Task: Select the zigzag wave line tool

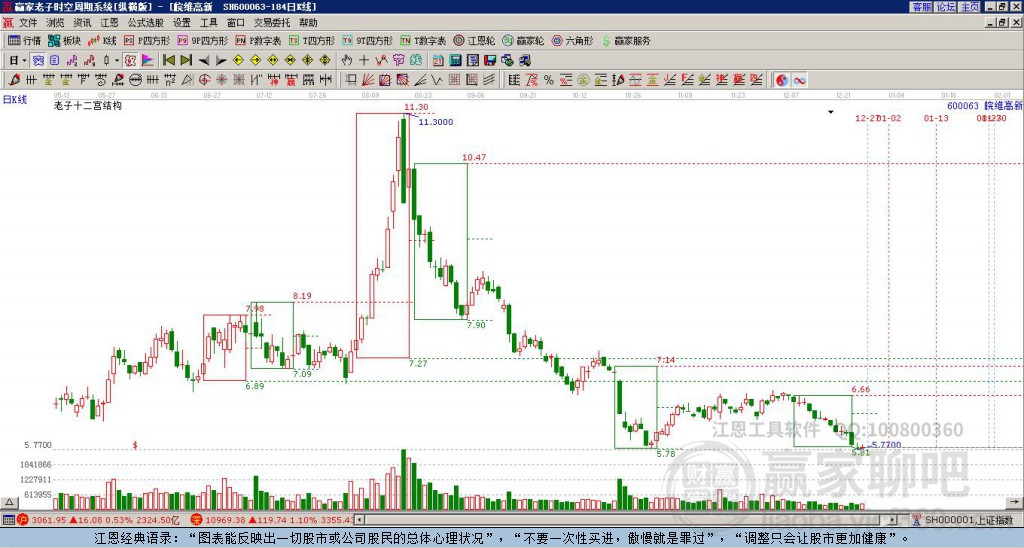Action: click(436, 80)
